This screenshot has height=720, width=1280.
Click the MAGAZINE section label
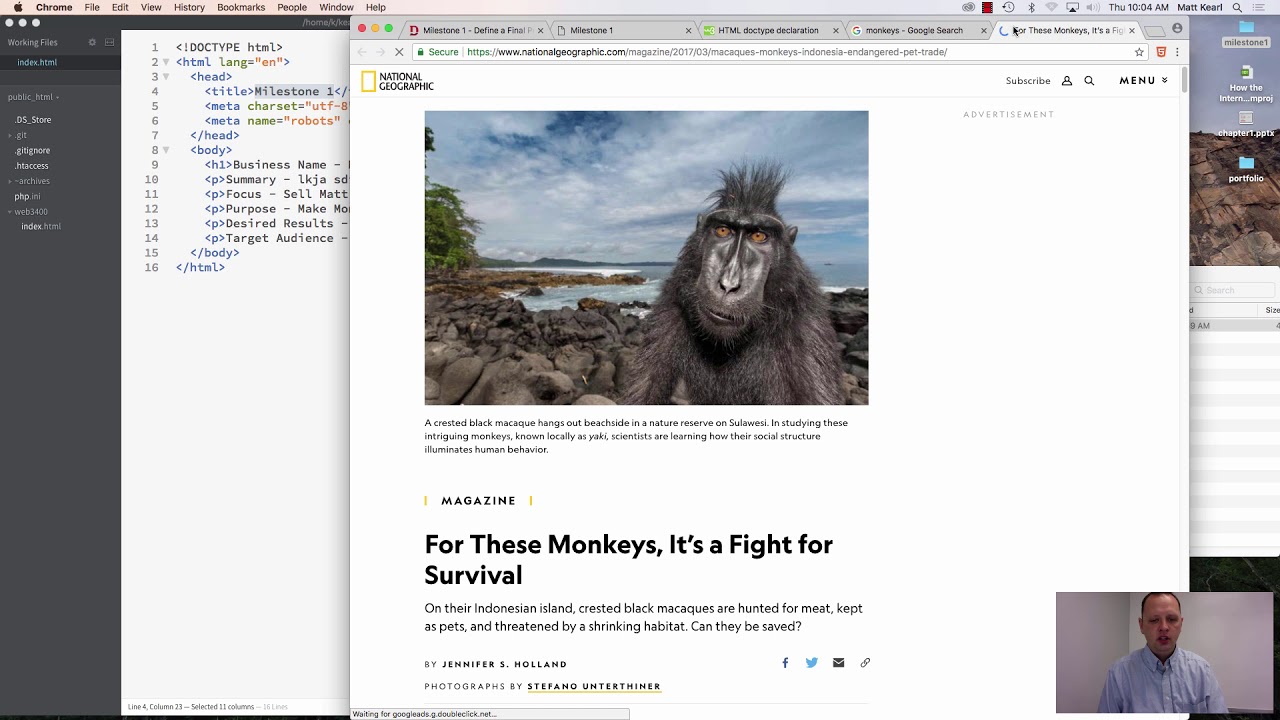coord(478,500)
